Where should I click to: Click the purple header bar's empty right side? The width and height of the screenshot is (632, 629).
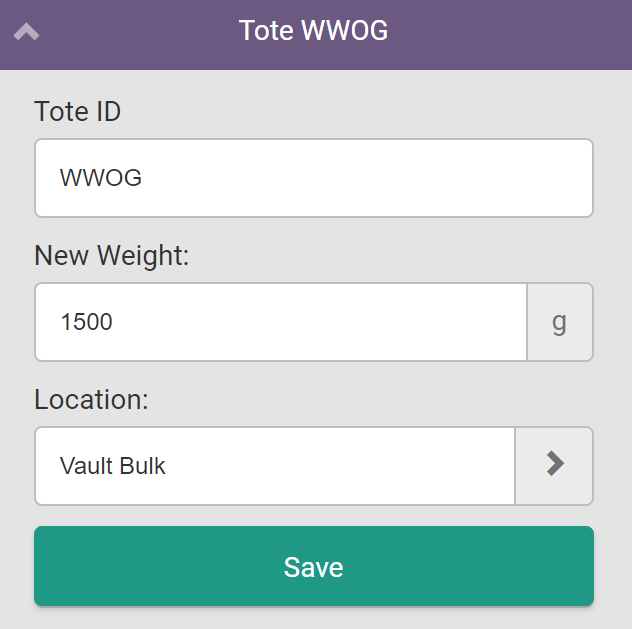point(520,32)
